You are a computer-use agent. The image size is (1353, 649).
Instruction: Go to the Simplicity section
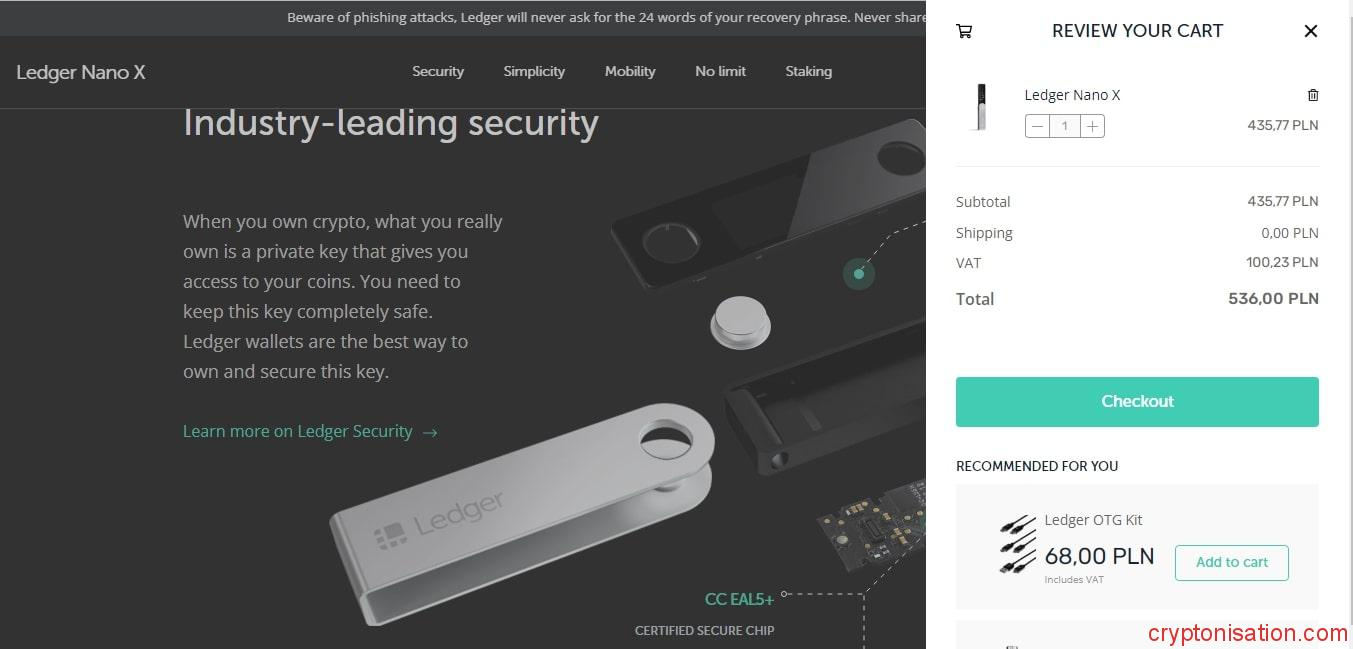pyautogui.click(x=534, y=71)
